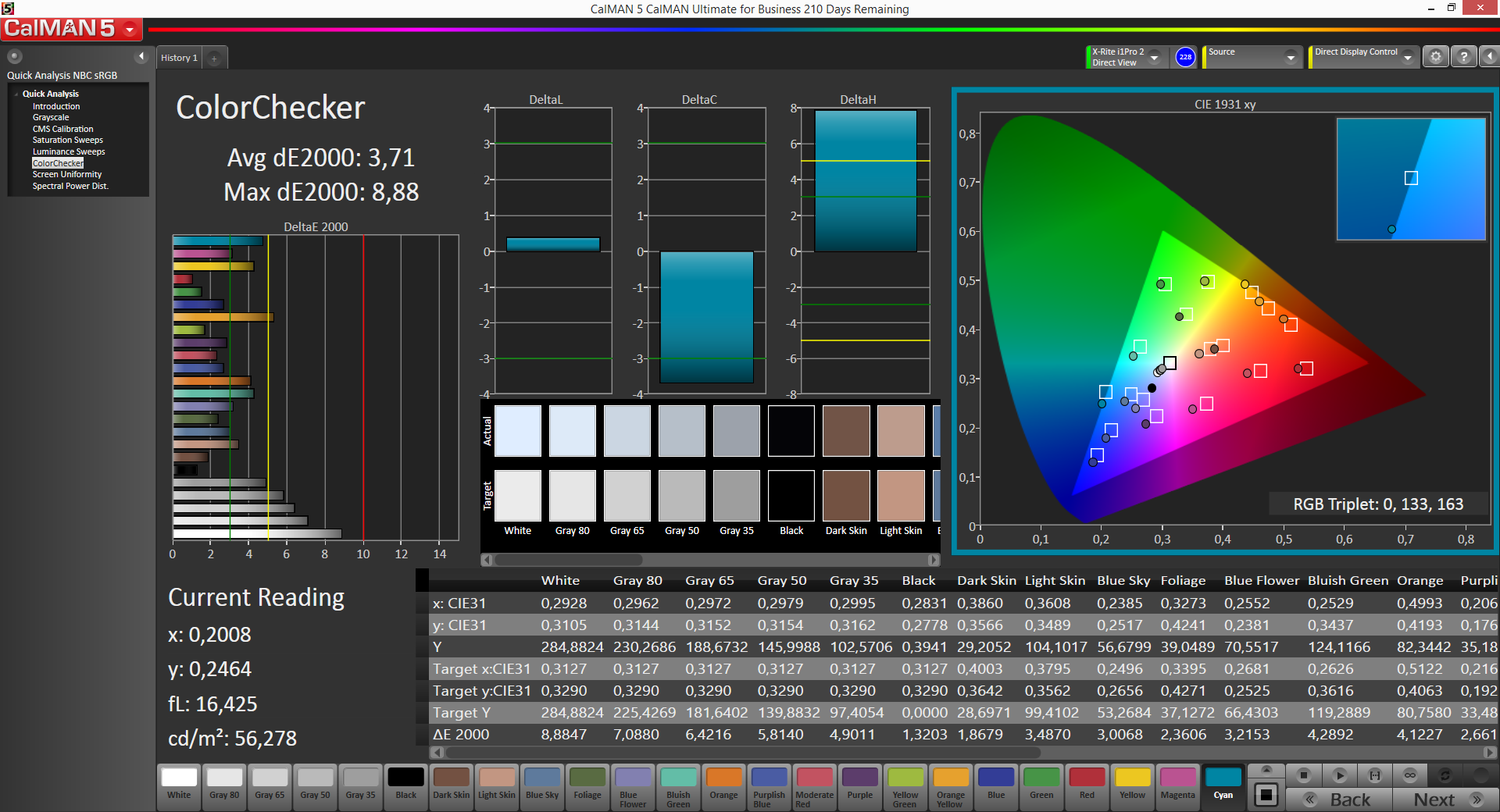Image resolution: width=1500 pixels, height=812 pixels.
Task: Select the ColorChecker workflow item
Action: (58, 163)
